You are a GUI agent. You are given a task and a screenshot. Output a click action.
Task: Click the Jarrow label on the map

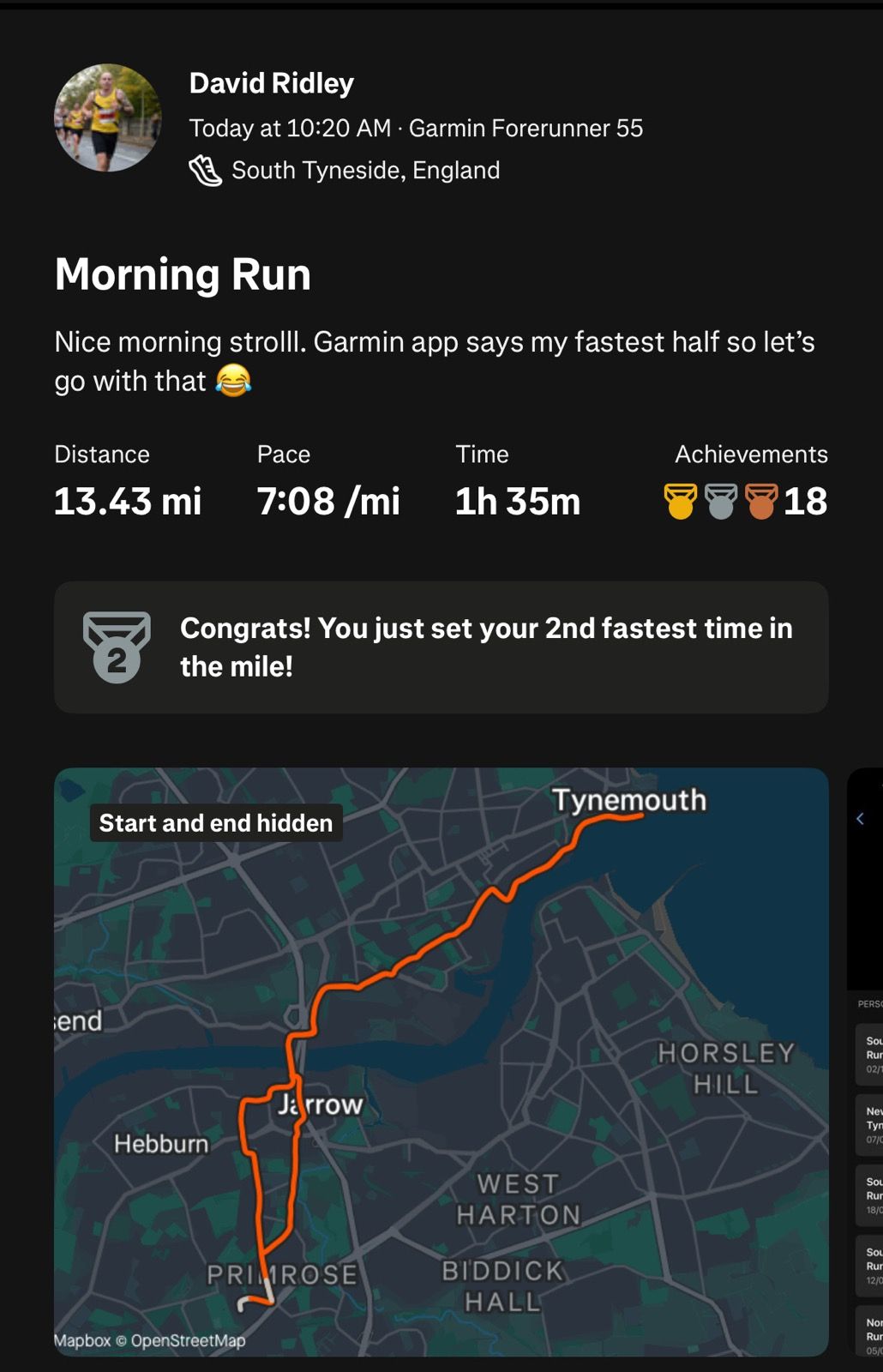[x=321, y=1104]
